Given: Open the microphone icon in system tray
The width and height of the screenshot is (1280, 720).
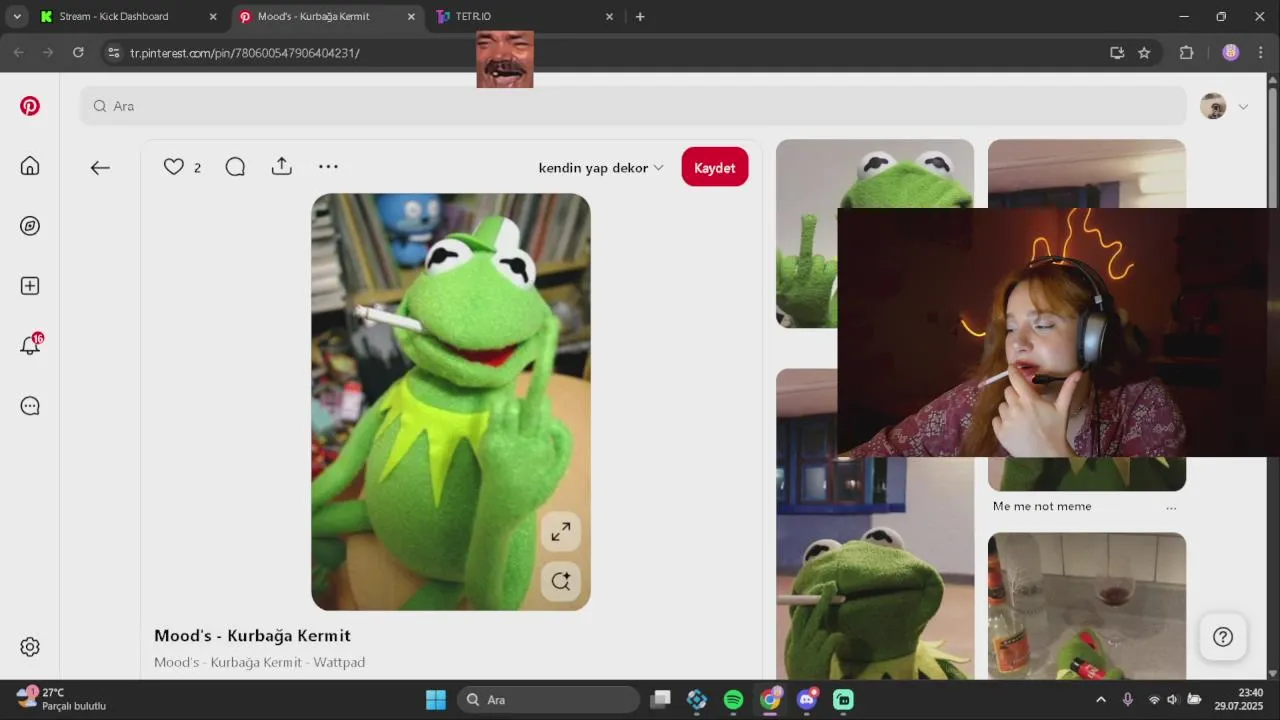Looking at the screenshot, I should click(x=1128, y=700).
